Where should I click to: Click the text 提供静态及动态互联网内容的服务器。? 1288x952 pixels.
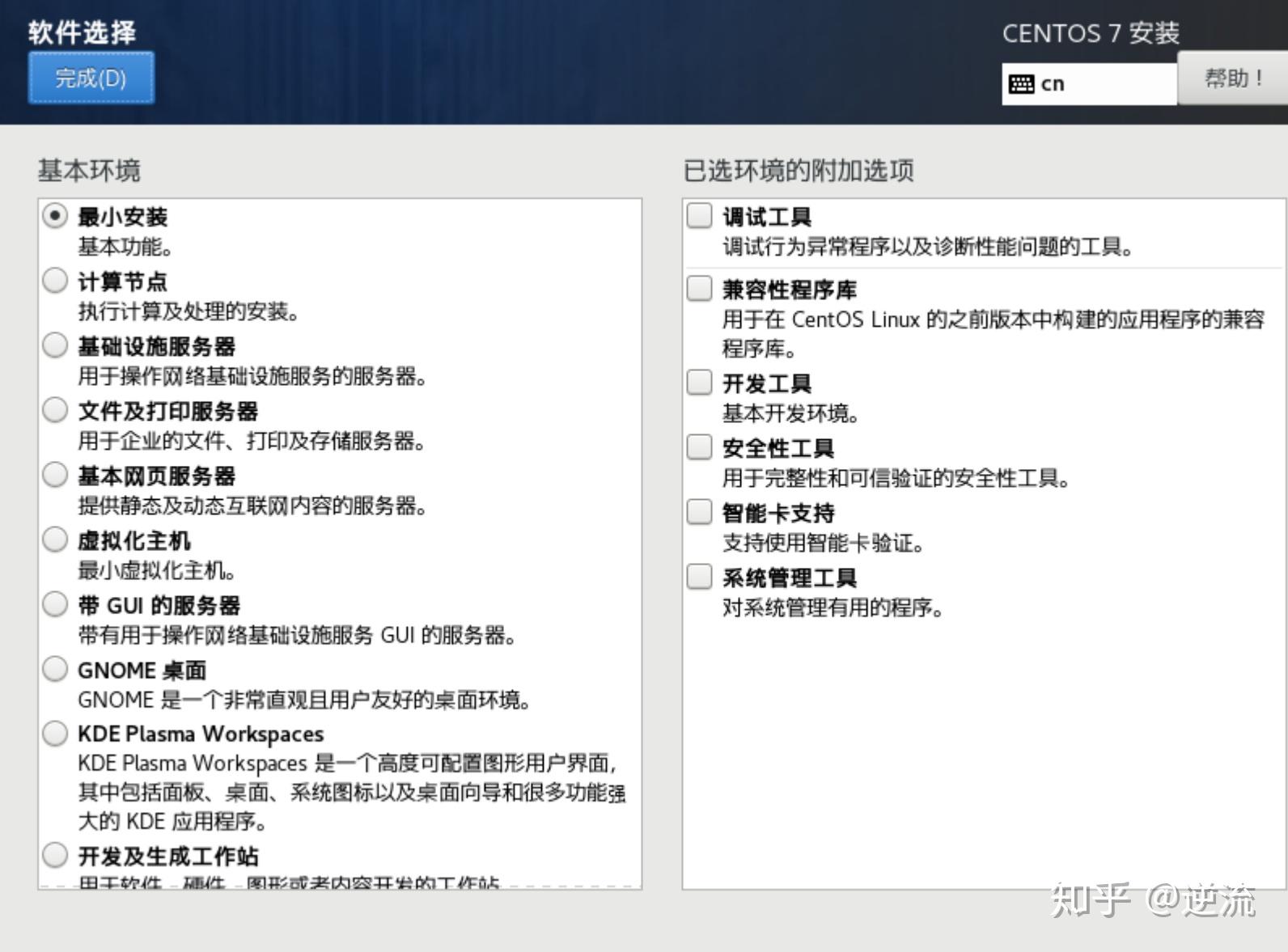252,506
